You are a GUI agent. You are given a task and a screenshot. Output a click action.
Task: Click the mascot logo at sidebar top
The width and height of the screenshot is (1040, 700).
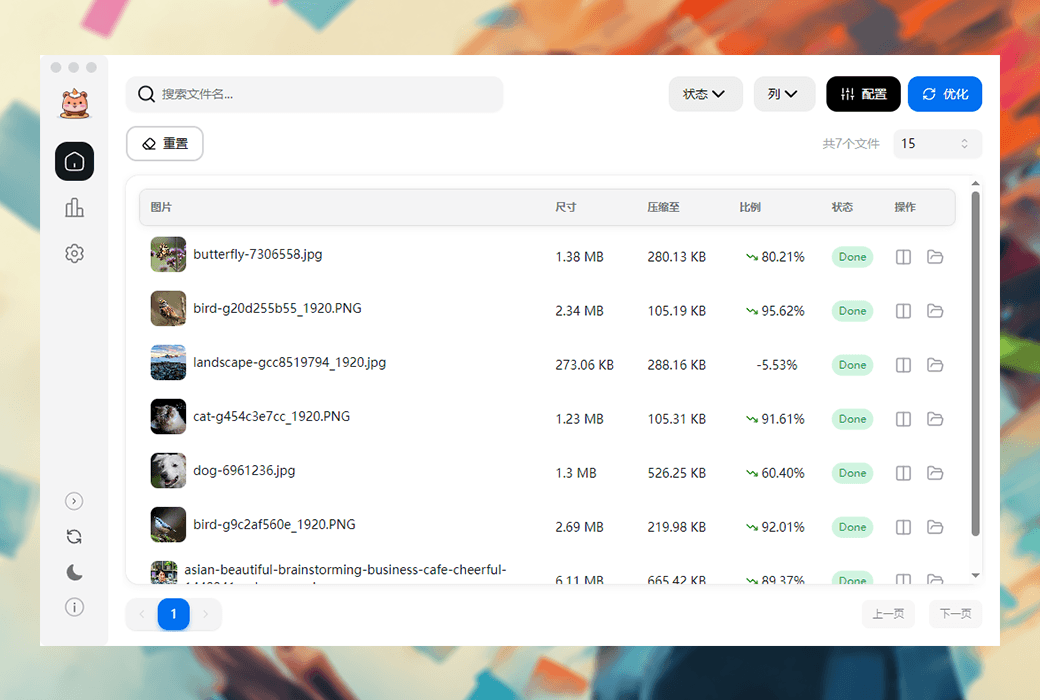pos(74,101)
